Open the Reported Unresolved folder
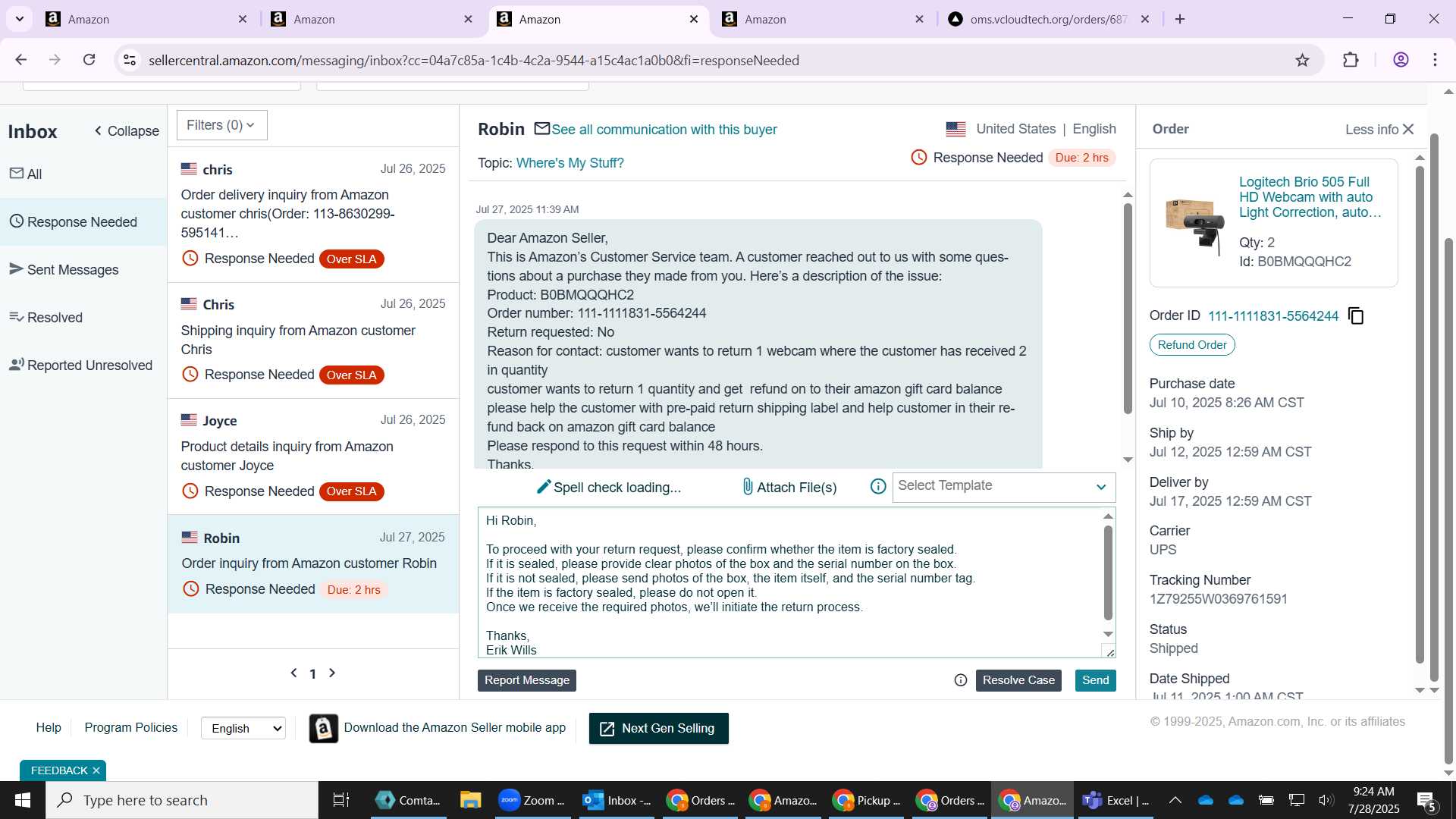The width and height of the screenshot is (1456, 819). point(83,365)
